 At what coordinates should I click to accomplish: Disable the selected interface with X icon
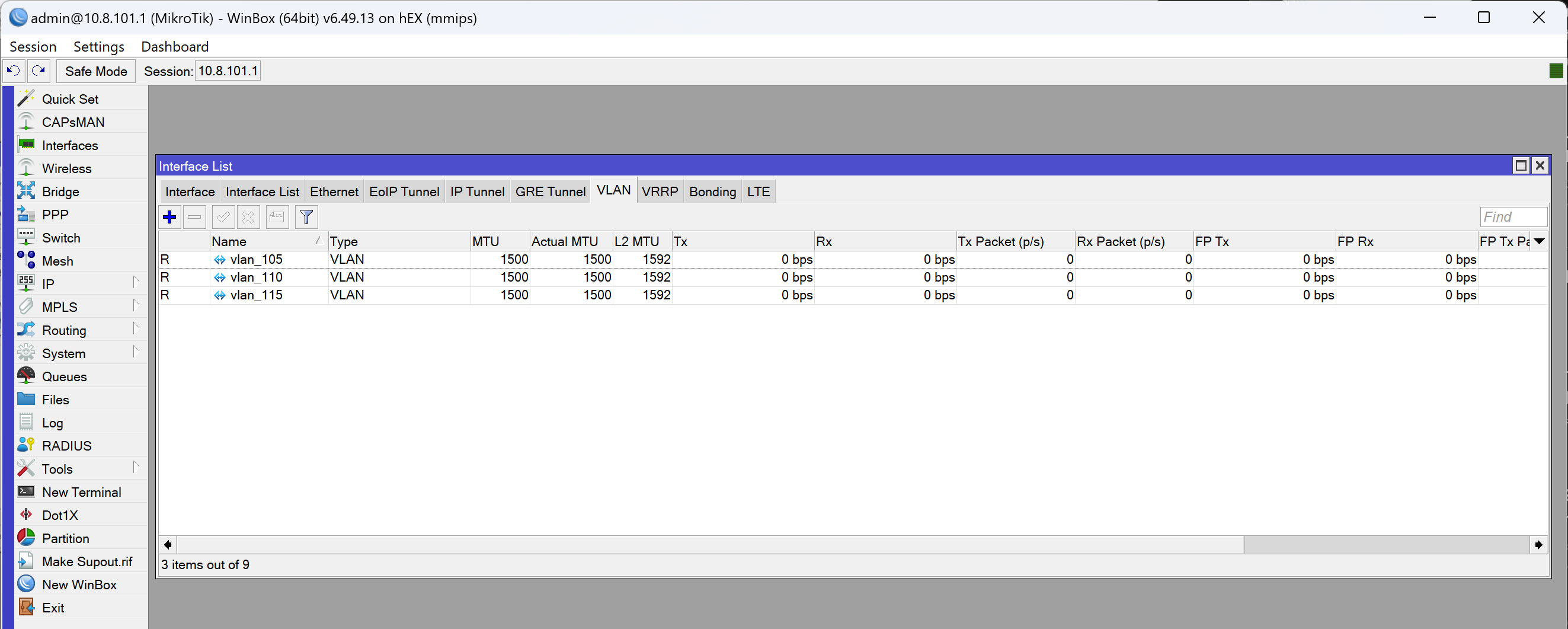[x=248, y=217]
